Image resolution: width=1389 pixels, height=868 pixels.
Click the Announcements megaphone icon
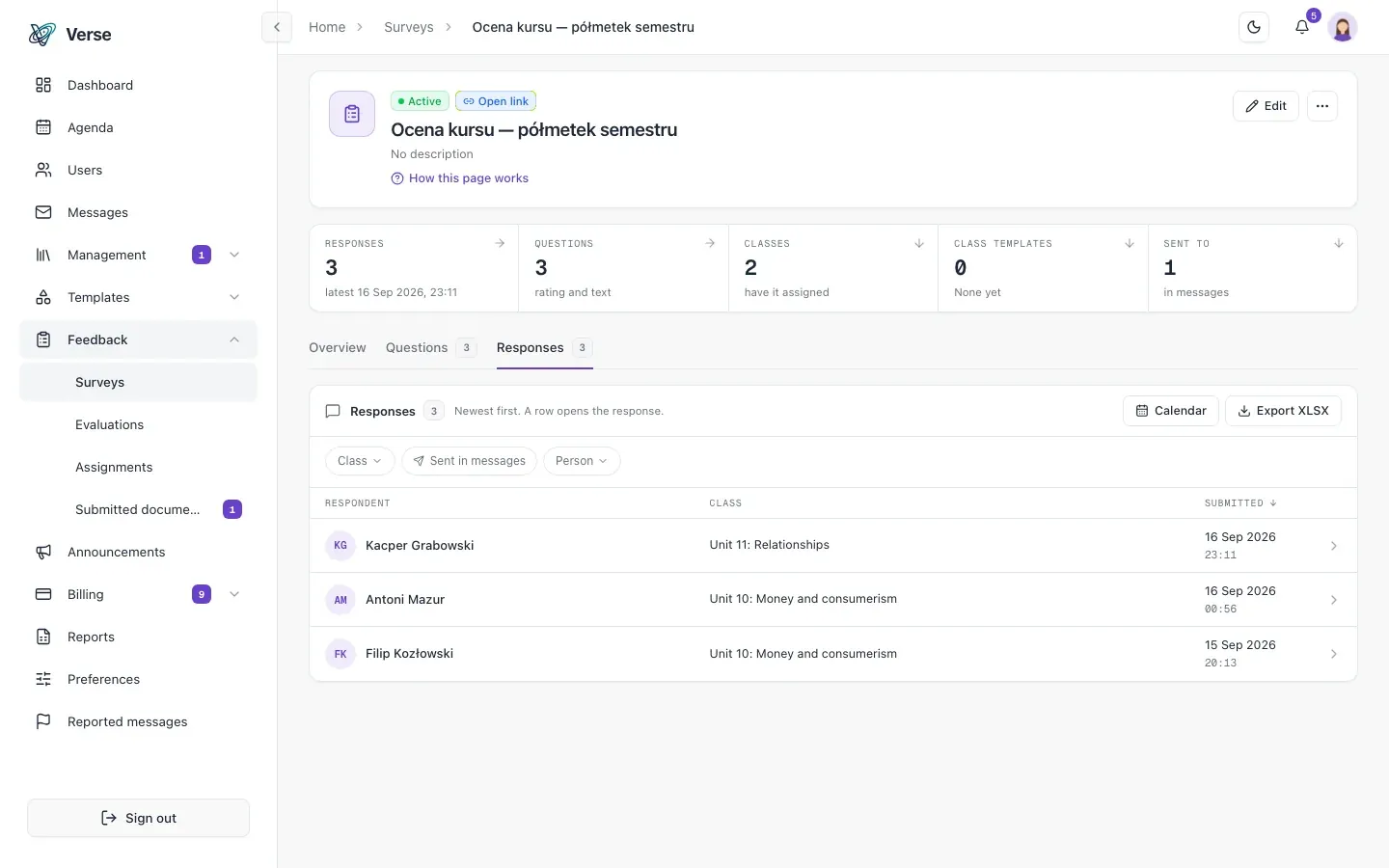point(43,552)
